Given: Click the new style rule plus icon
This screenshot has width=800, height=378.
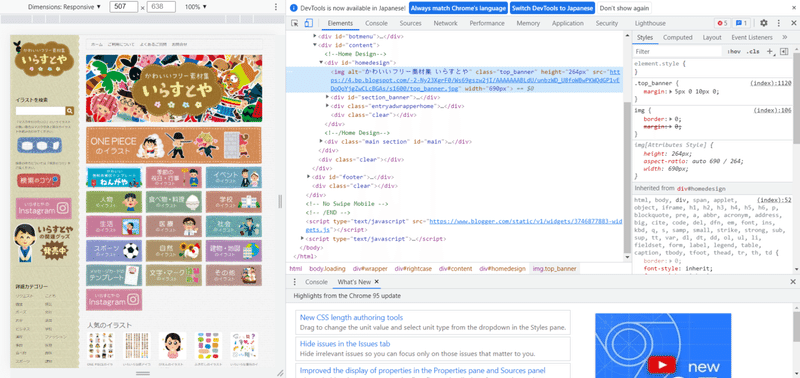Looking at the screenshot, I should tap(770, 52).
